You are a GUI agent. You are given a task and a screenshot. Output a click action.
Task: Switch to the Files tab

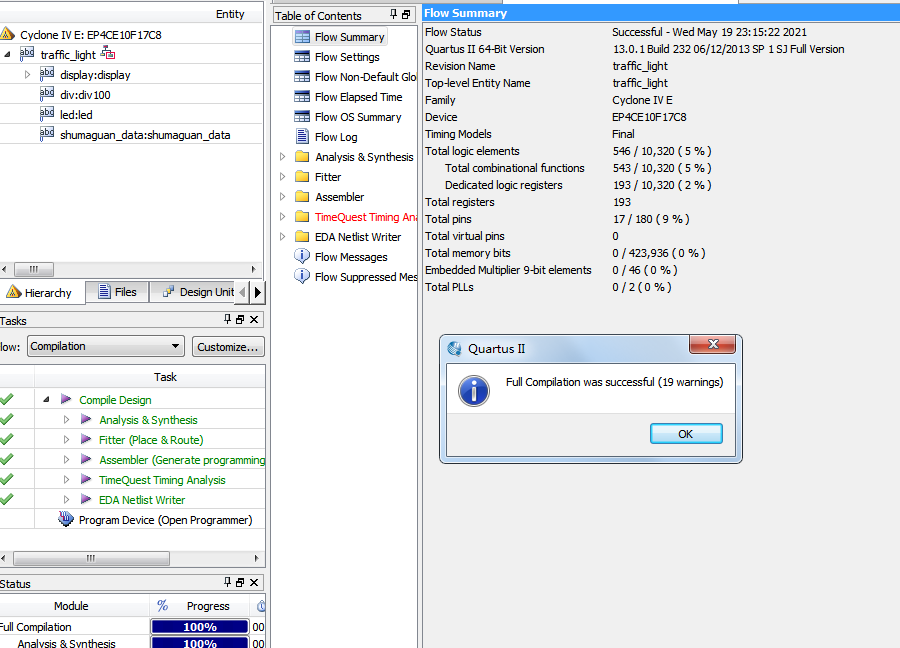(x=117, y=292)
